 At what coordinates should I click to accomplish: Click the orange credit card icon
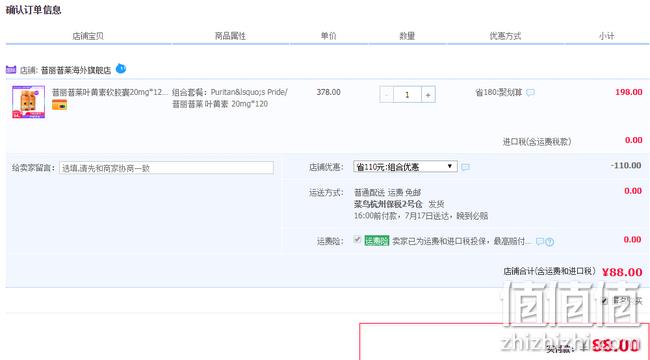point(59,105)
